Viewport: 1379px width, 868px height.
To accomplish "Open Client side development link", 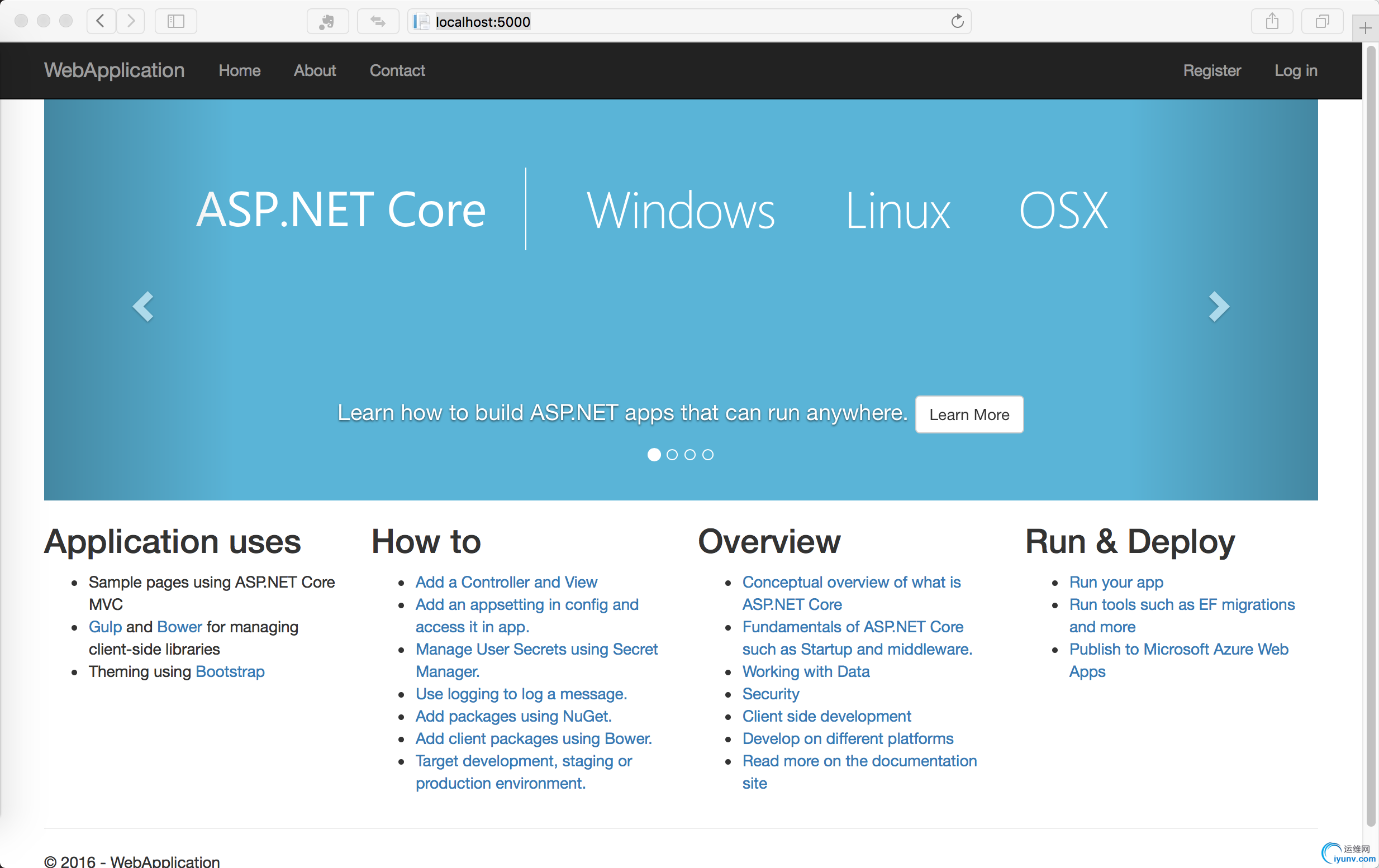I will coord(826,716).
